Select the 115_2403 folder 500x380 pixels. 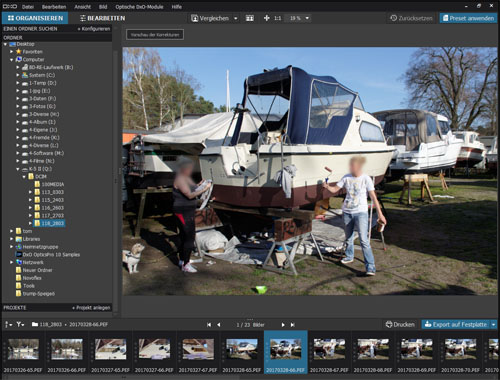pyautogui.click(x=53, y=200)
